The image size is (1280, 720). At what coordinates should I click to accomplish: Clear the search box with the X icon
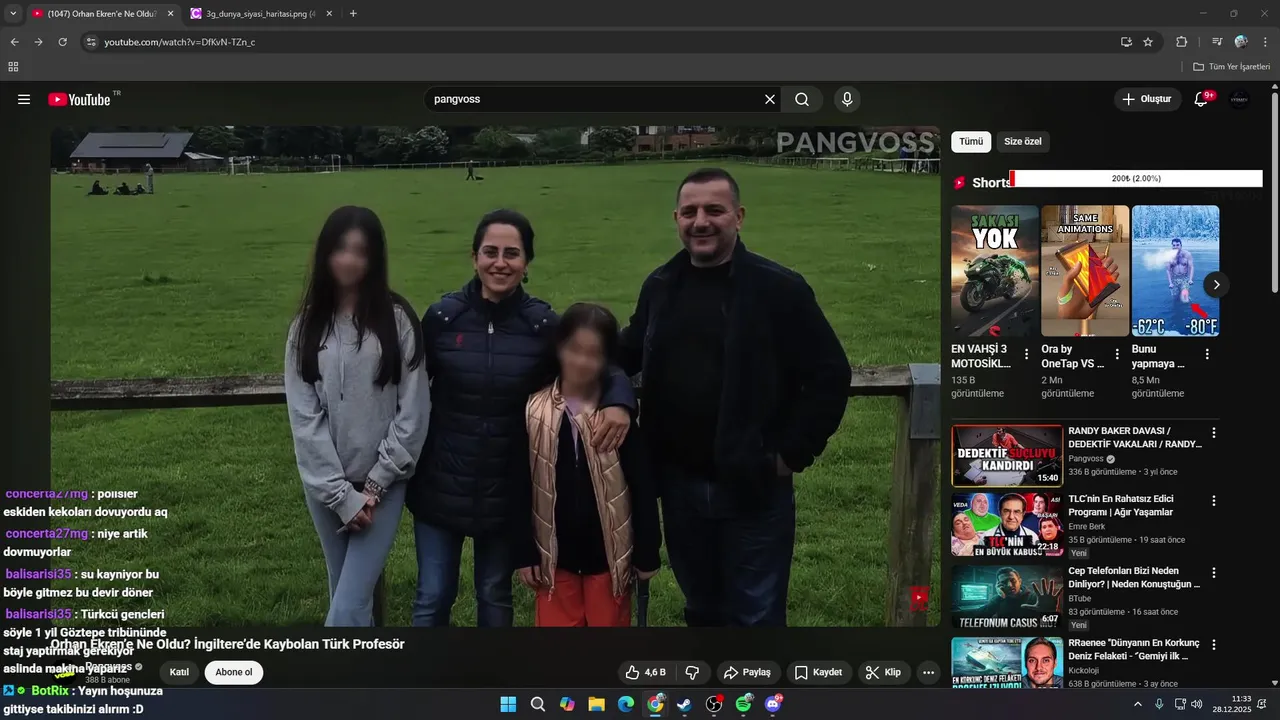click(770, 99)
